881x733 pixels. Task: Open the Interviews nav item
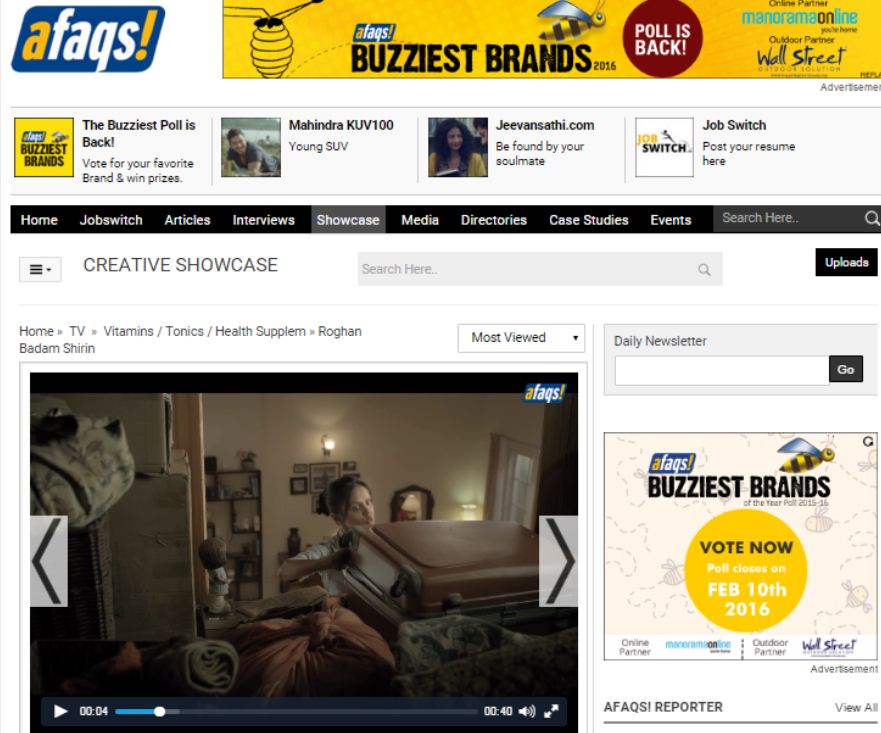264,220
